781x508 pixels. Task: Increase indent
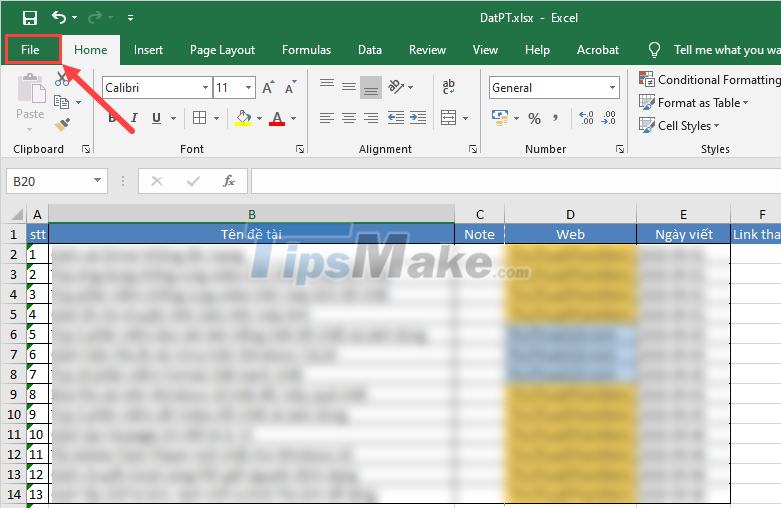418,118
